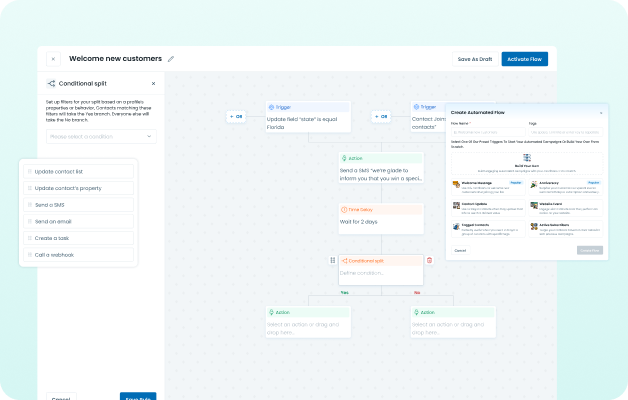The image size is (628, 400).
Task: Select 'Send a SMS' from actions list
Action: point(78,205)
